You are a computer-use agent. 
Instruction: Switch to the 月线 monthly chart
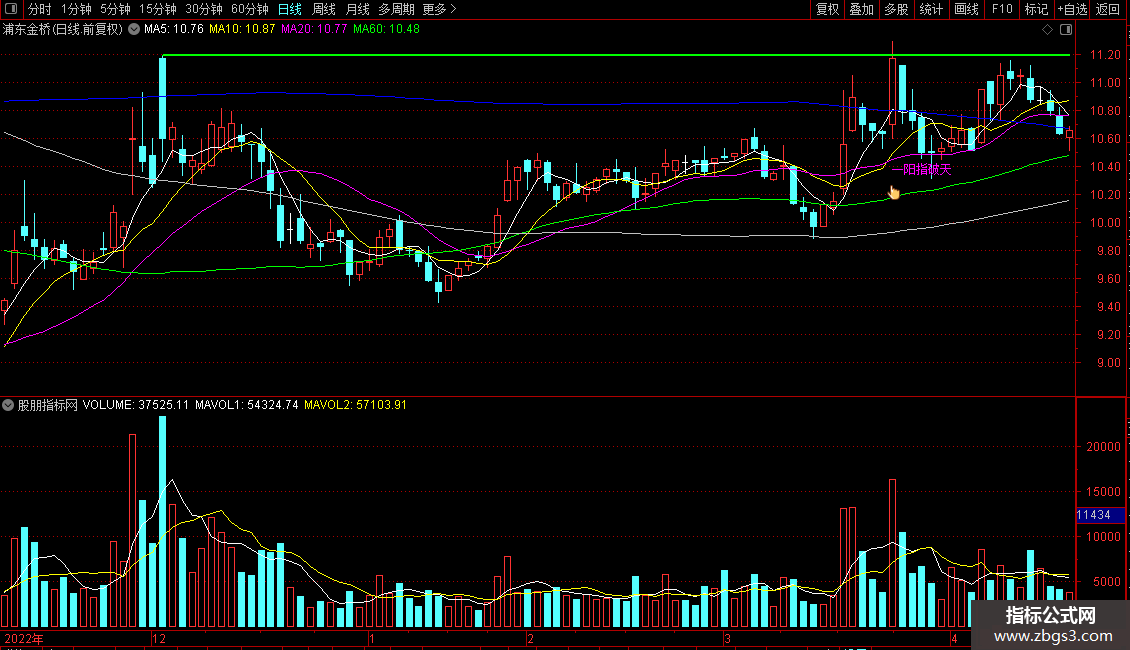[x=357, y=9]
